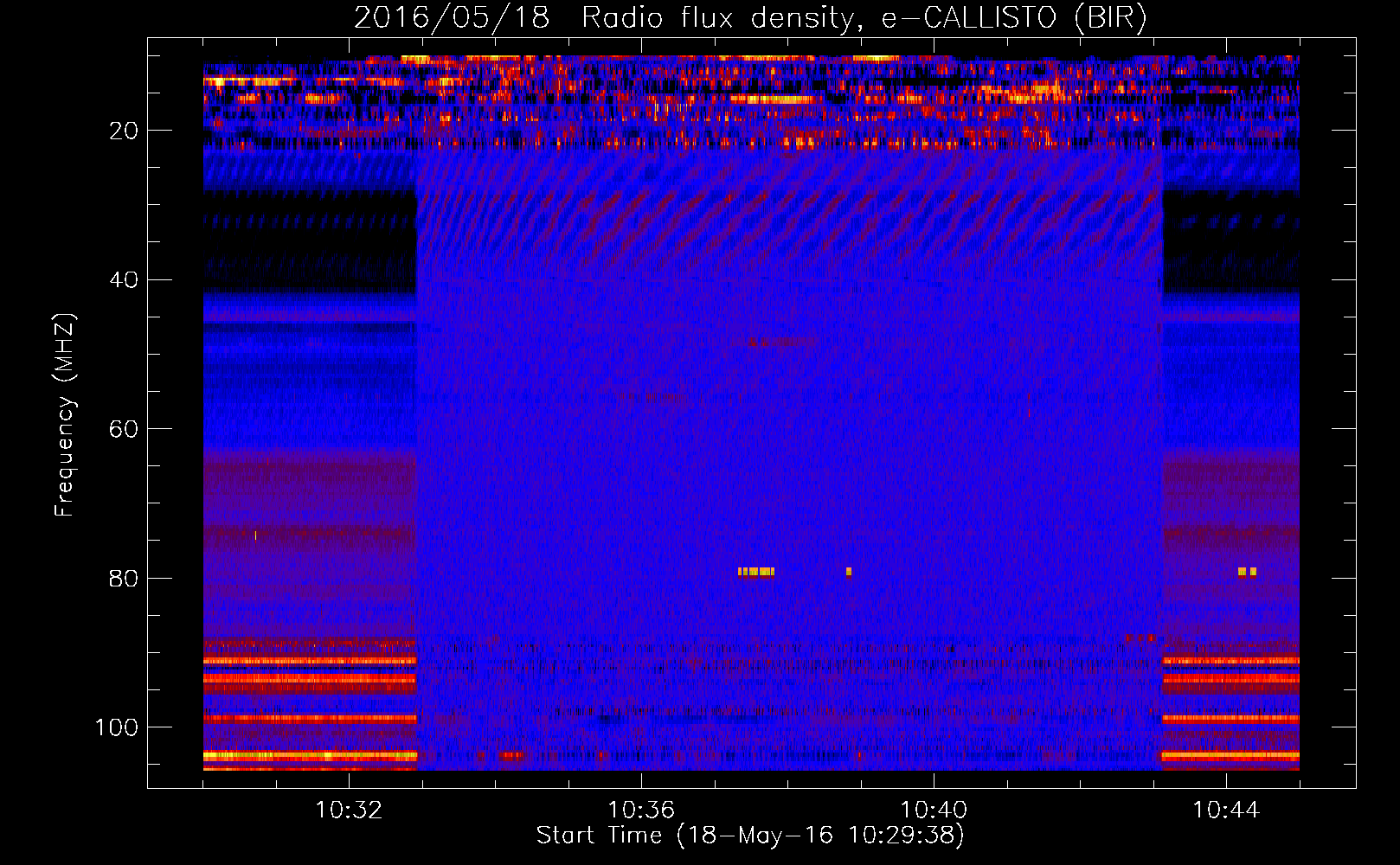Click the 10:40 time tick label
Viewport: 1400px width, 865px height.
coord(934,811)
